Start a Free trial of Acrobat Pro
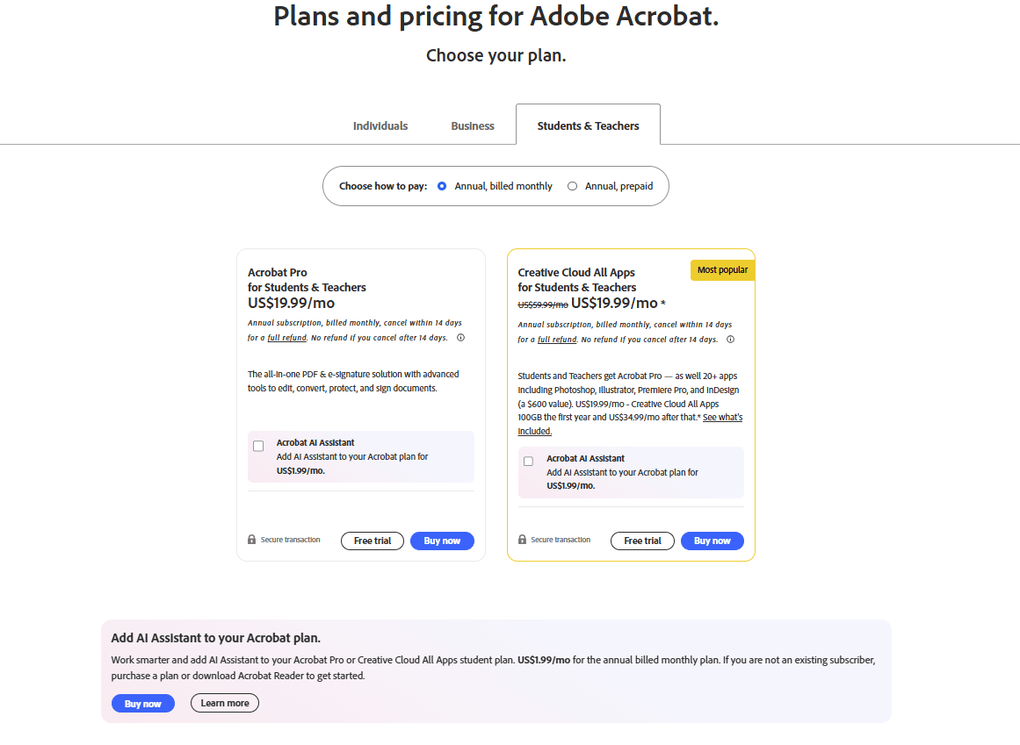Viewport: 1020px width, 745px height. click(x=372, y=540)
